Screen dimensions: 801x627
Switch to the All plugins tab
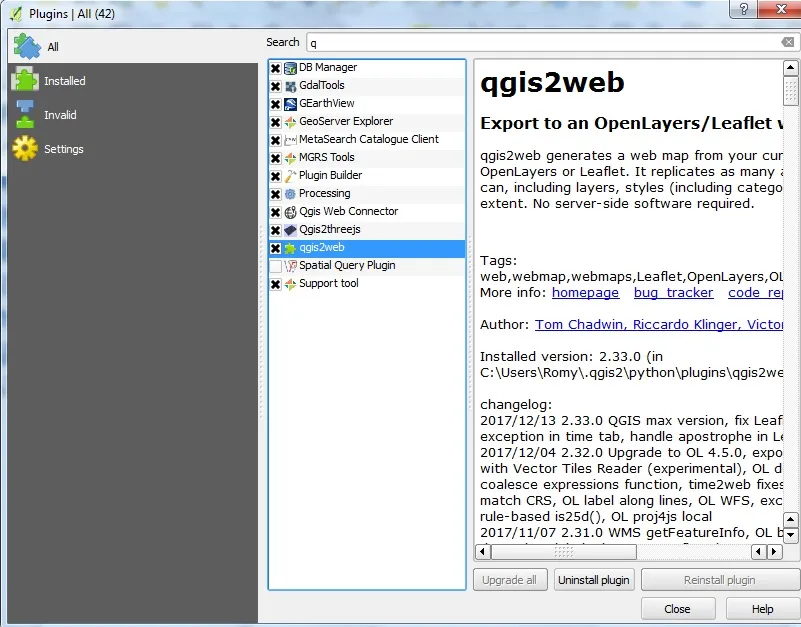[x=133, y=47]
